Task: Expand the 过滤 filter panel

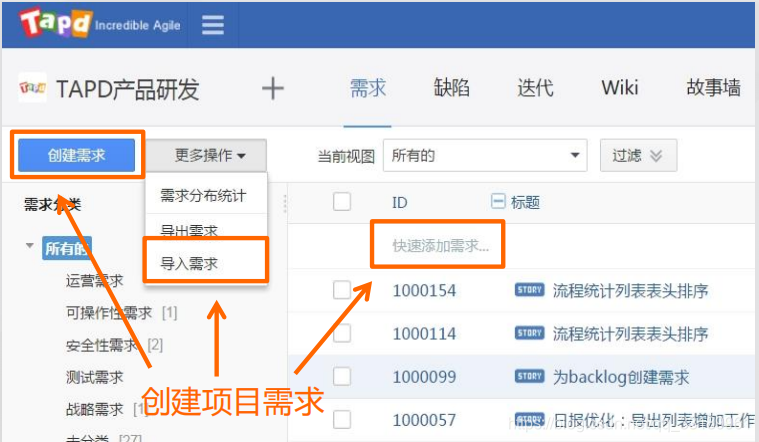Action: coord(638,155)
